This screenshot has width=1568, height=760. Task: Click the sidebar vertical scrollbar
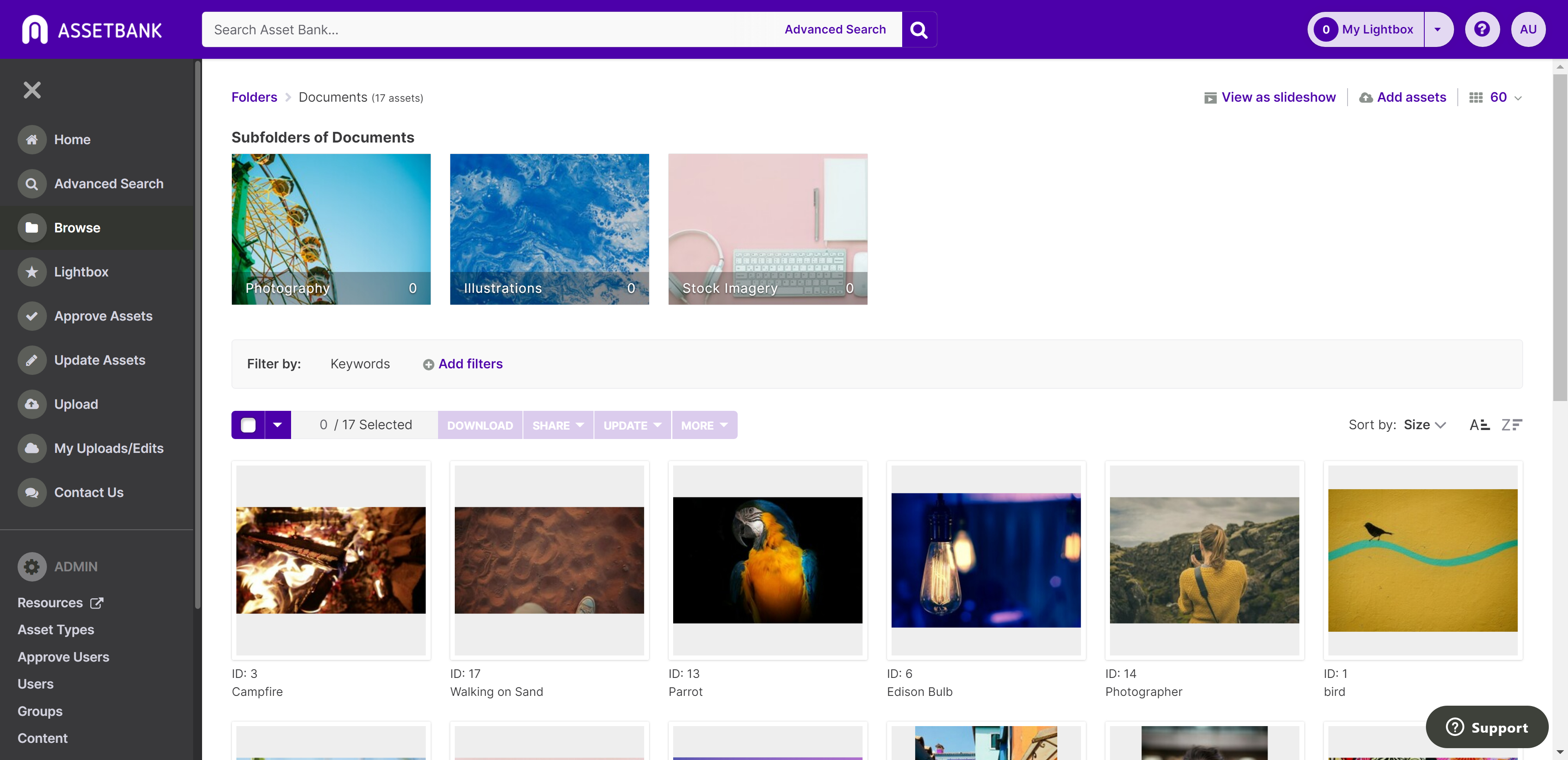(x=197, y=335)
